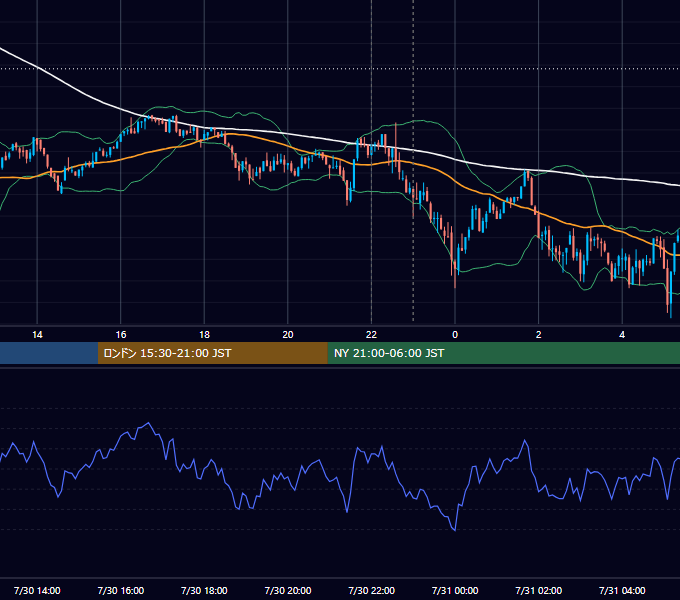
Task: Click the blue session band before London
Action: point(49,353)
